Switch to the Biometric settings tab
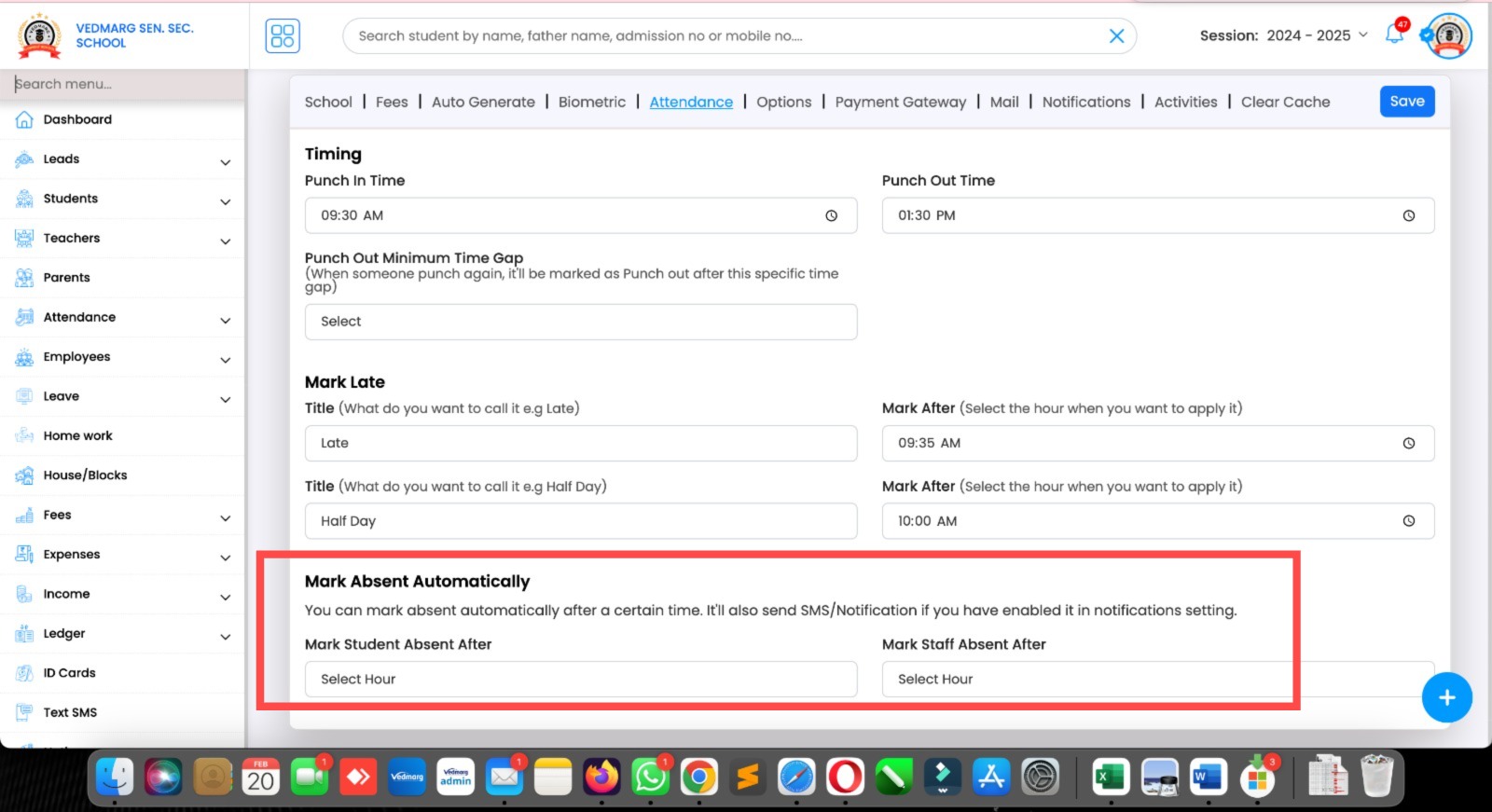The width and height of the screenshot is (1492, 812). (591, 103)
